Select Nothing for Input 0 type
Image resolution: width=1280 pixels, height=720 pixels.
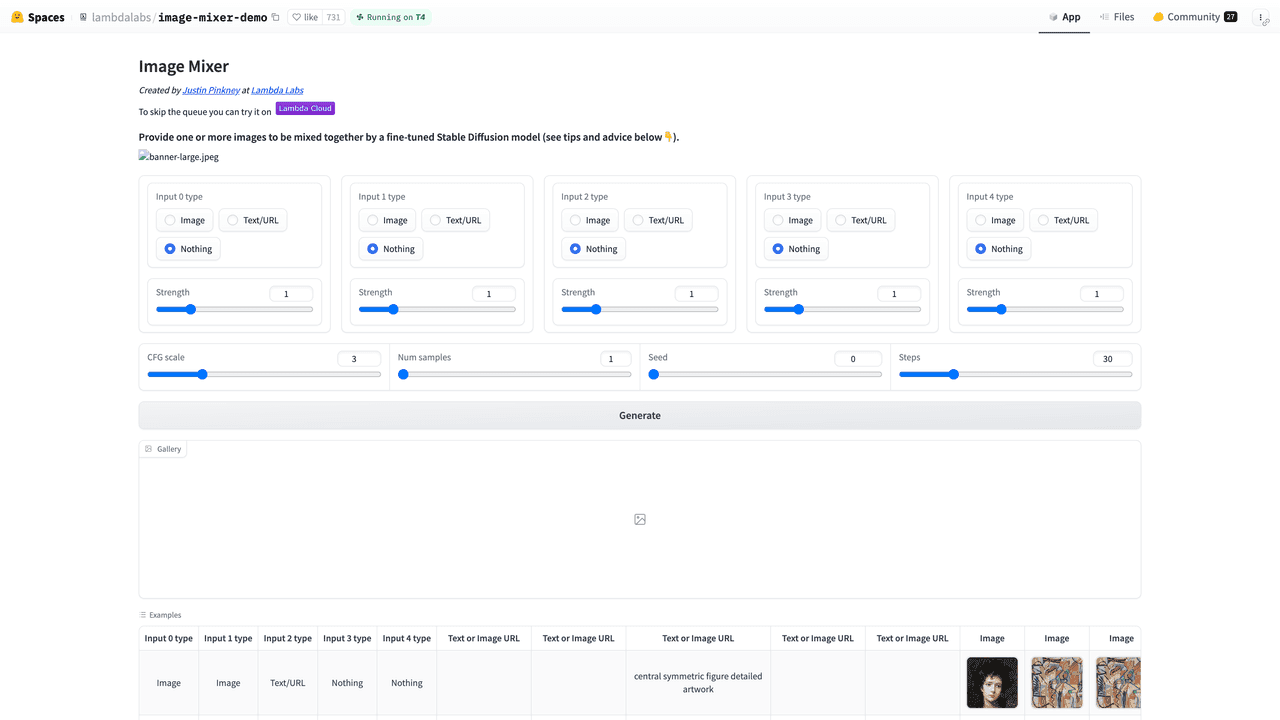point(188,249)
